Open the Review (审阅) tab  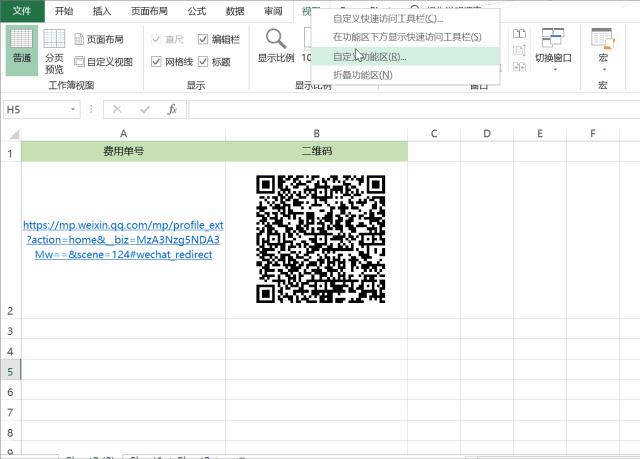click(x=273, y=11)
